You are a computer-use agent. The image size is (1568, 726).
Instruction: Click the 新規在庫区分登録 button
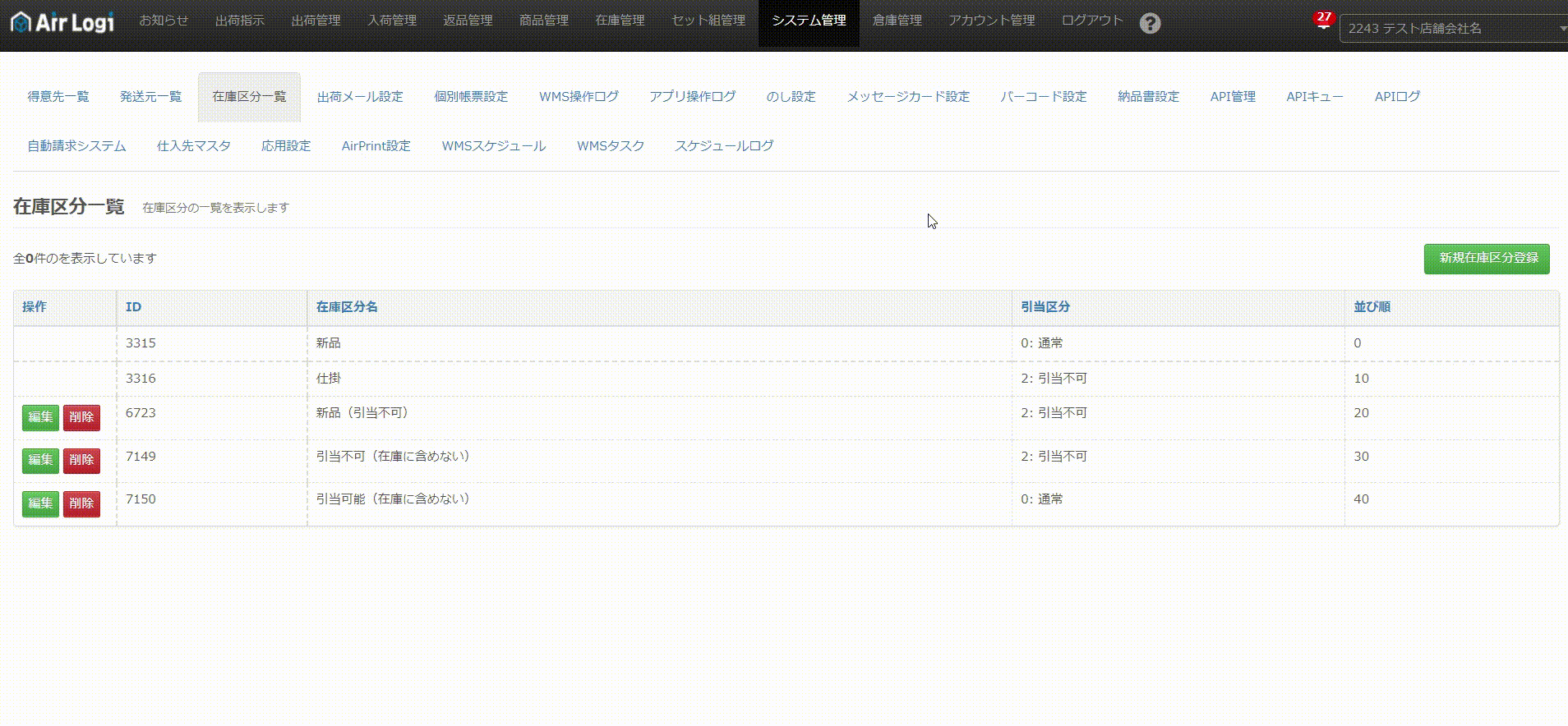[x=1486, y=259]
